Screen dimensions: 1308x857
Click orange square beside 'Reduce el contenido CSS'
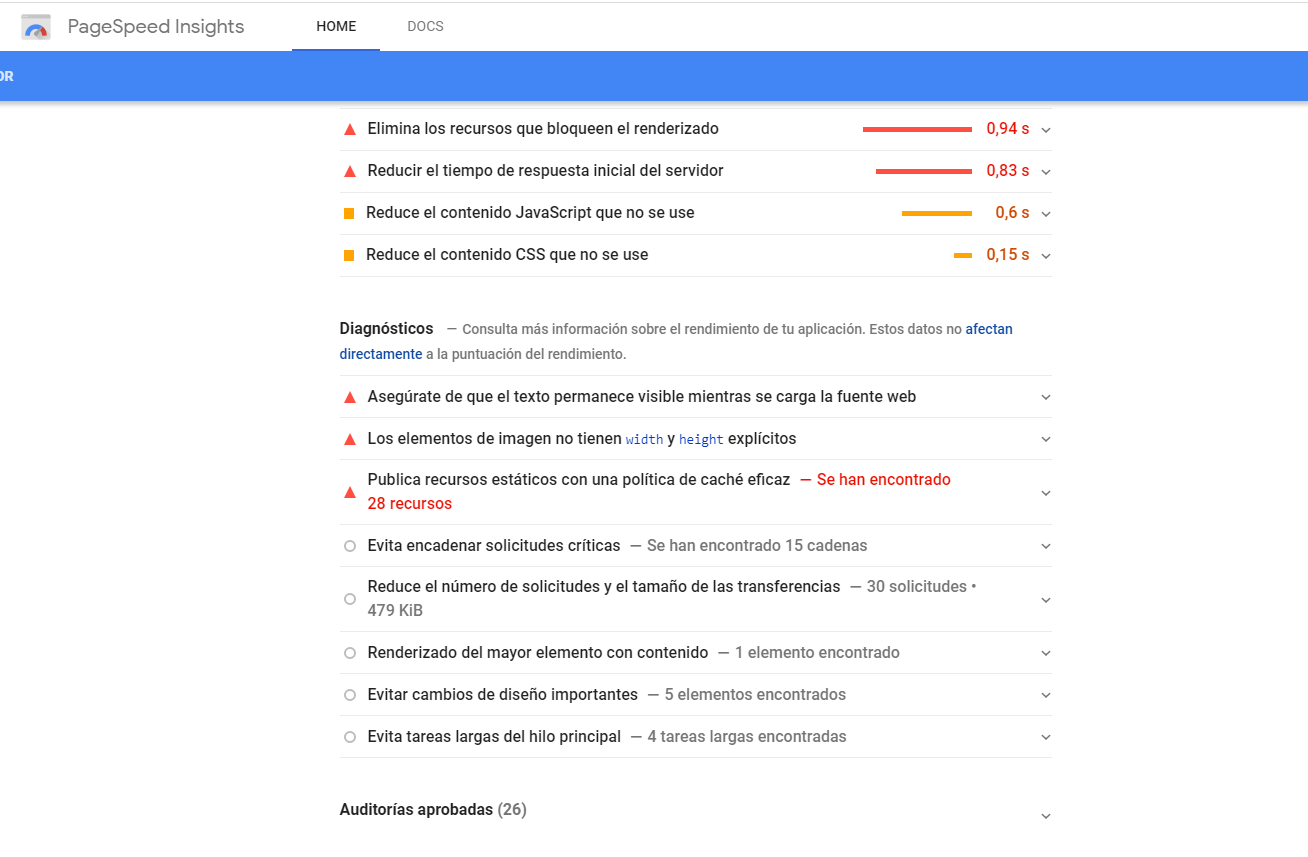pos(349,255)
